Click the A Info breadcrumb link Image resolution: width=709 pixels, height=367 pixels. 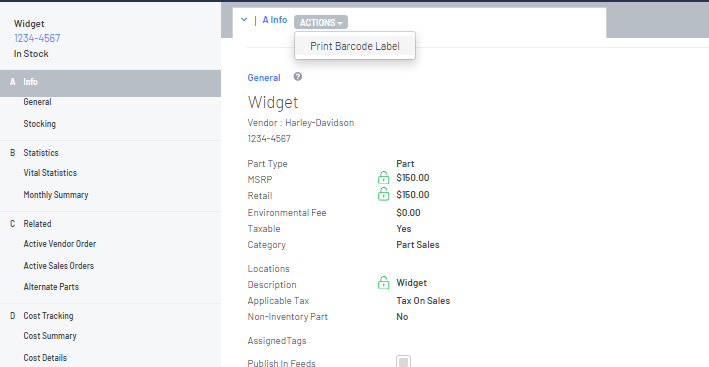pyautogui.click(x=275, y=20)
